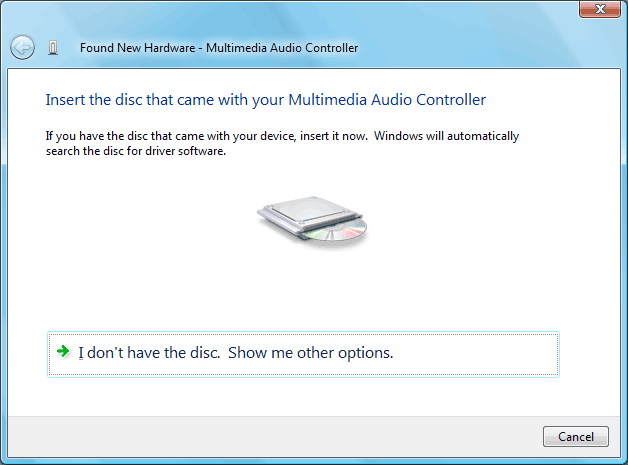The height and width of the screenshot is (465, 628).
Task: Click the shiny disc sticking out of drive
Action: 336,231
